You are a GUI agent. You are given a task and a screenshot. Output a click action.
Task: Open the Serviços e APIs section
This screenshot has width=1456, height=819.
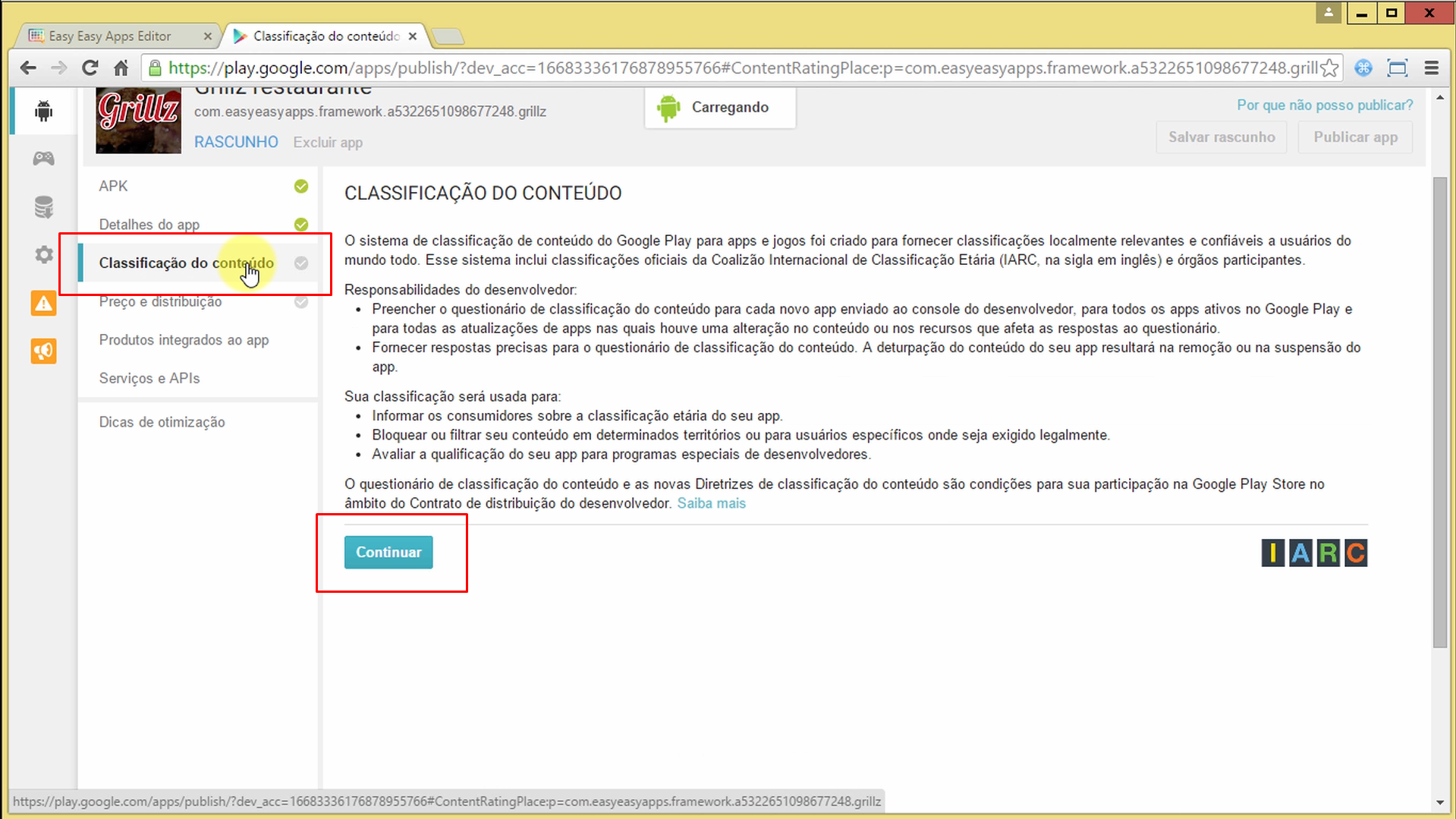point(149,377)
